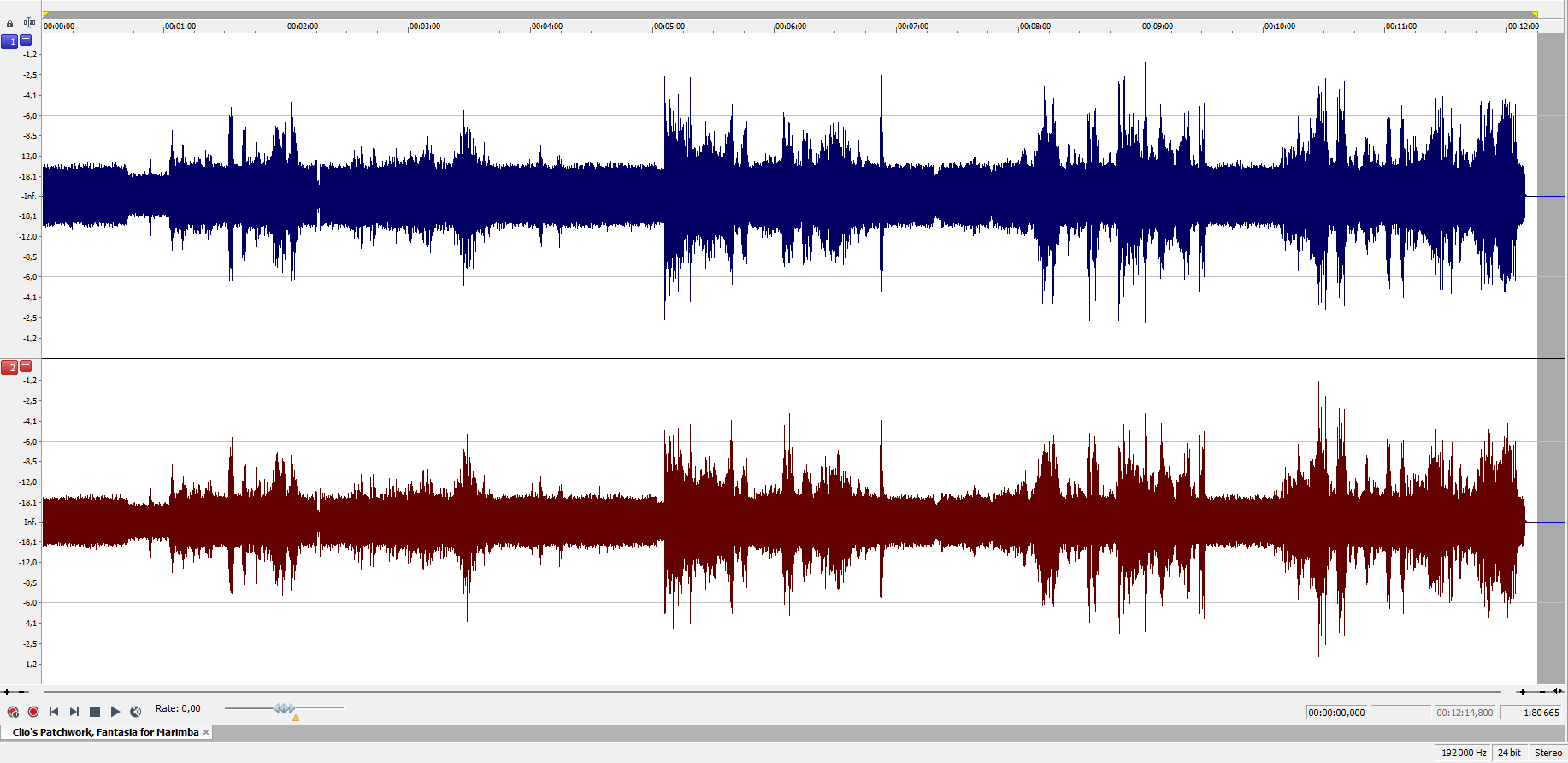Select the edit tool icon beside the lock

(x=29, y=22)
